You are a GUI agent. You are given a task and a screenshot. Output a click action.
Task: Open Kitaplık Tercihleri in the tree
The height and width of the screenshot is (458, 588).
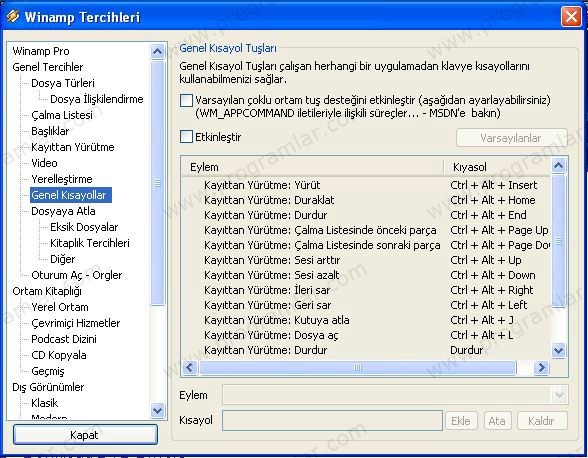click(x=90, y=243)
